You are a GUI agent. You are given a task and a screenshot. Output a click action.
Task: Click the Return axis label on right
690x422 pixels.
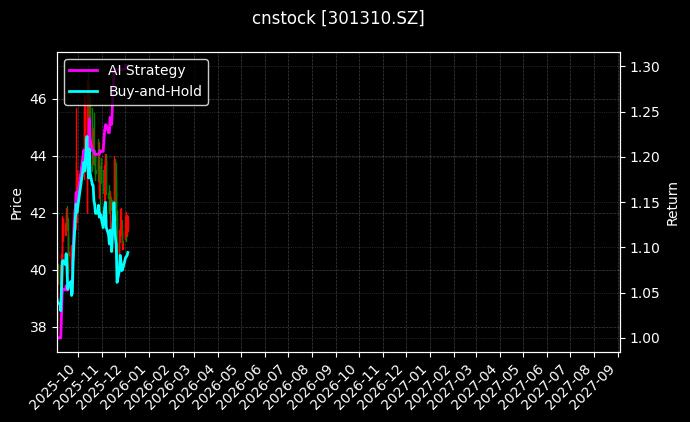pos(672,202)
